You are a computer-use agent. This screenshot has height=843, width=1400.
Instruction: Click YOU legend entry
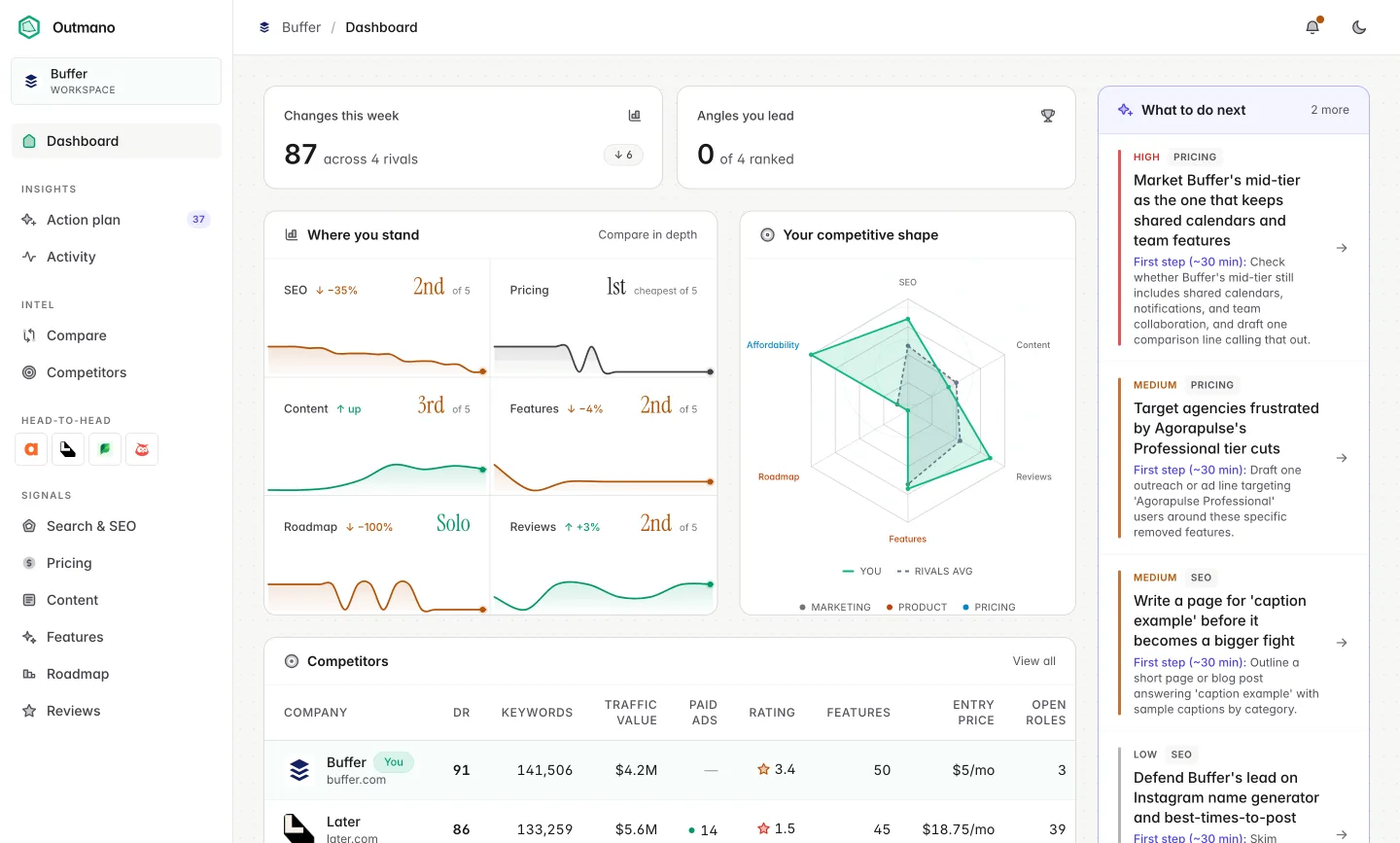click(861, 571)
